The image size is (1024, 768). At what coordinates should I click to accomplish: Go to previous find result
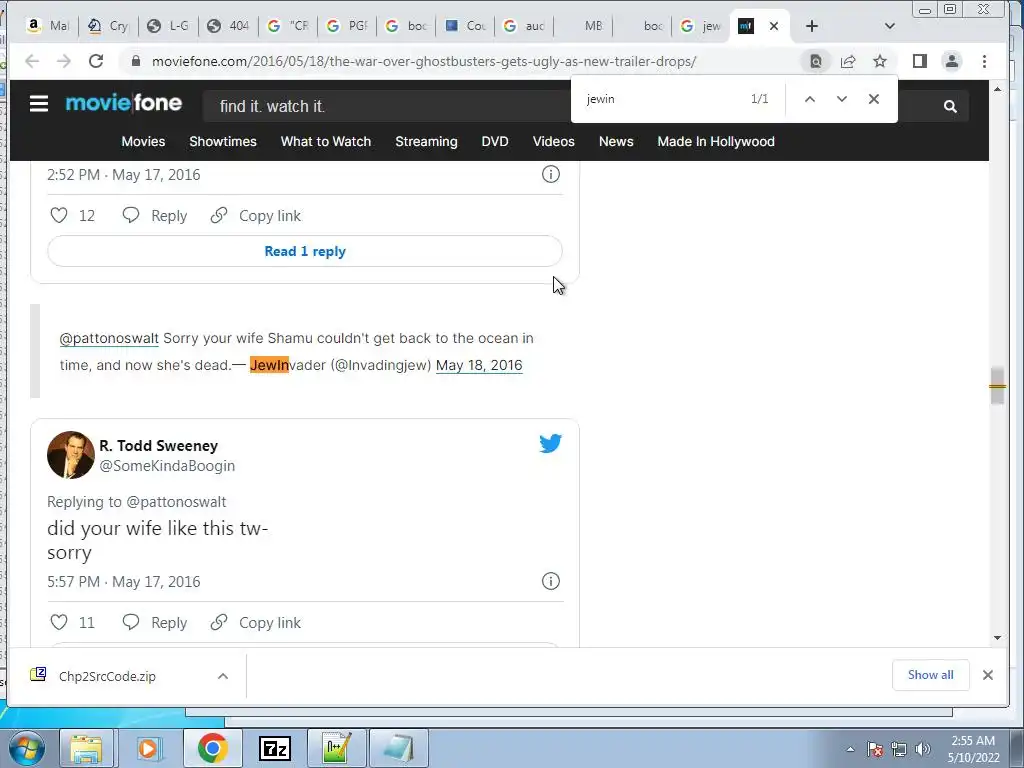coord(810,99)
